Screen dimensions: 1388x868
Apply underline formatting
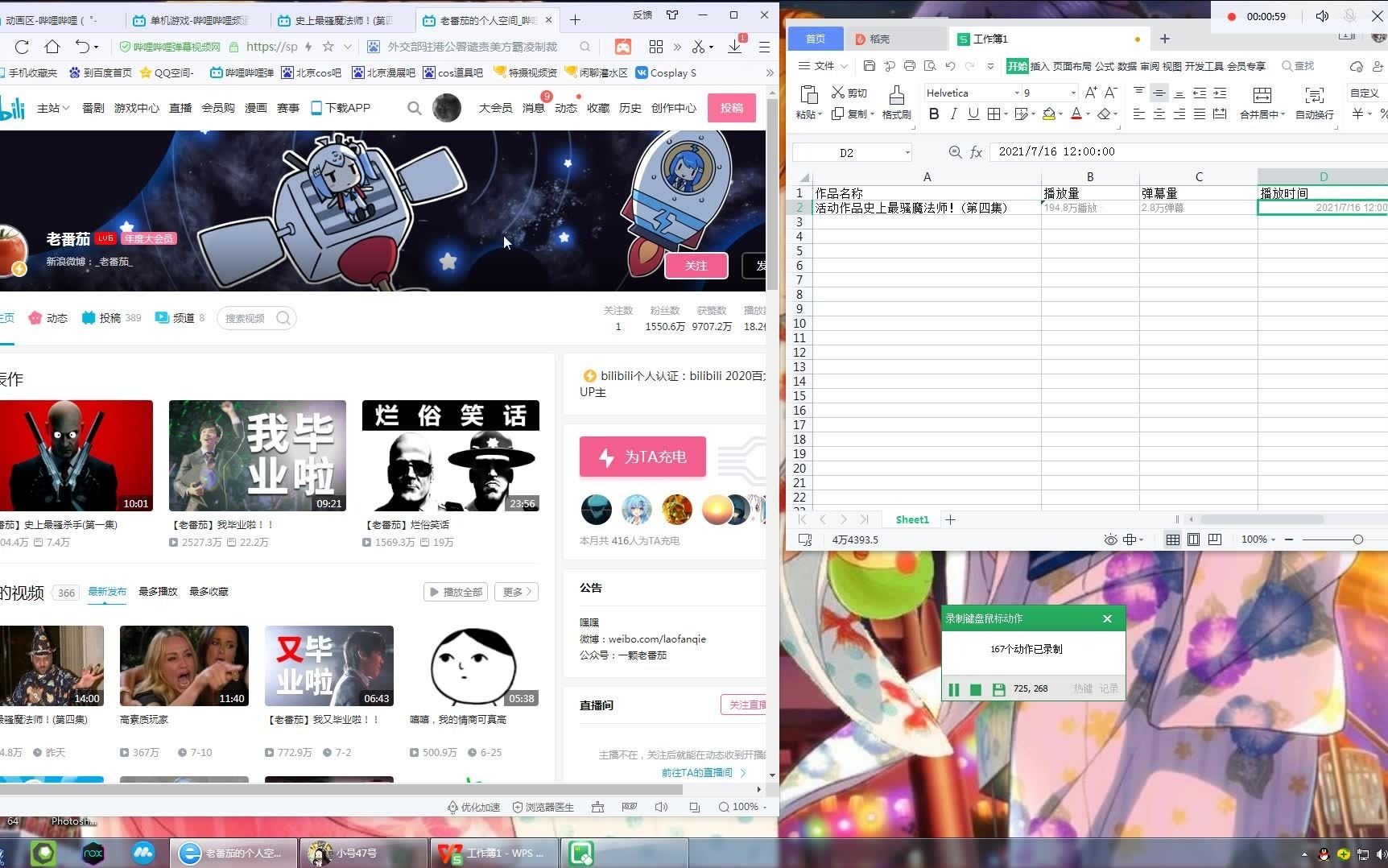pyautogui.click(x=973, y=114)
